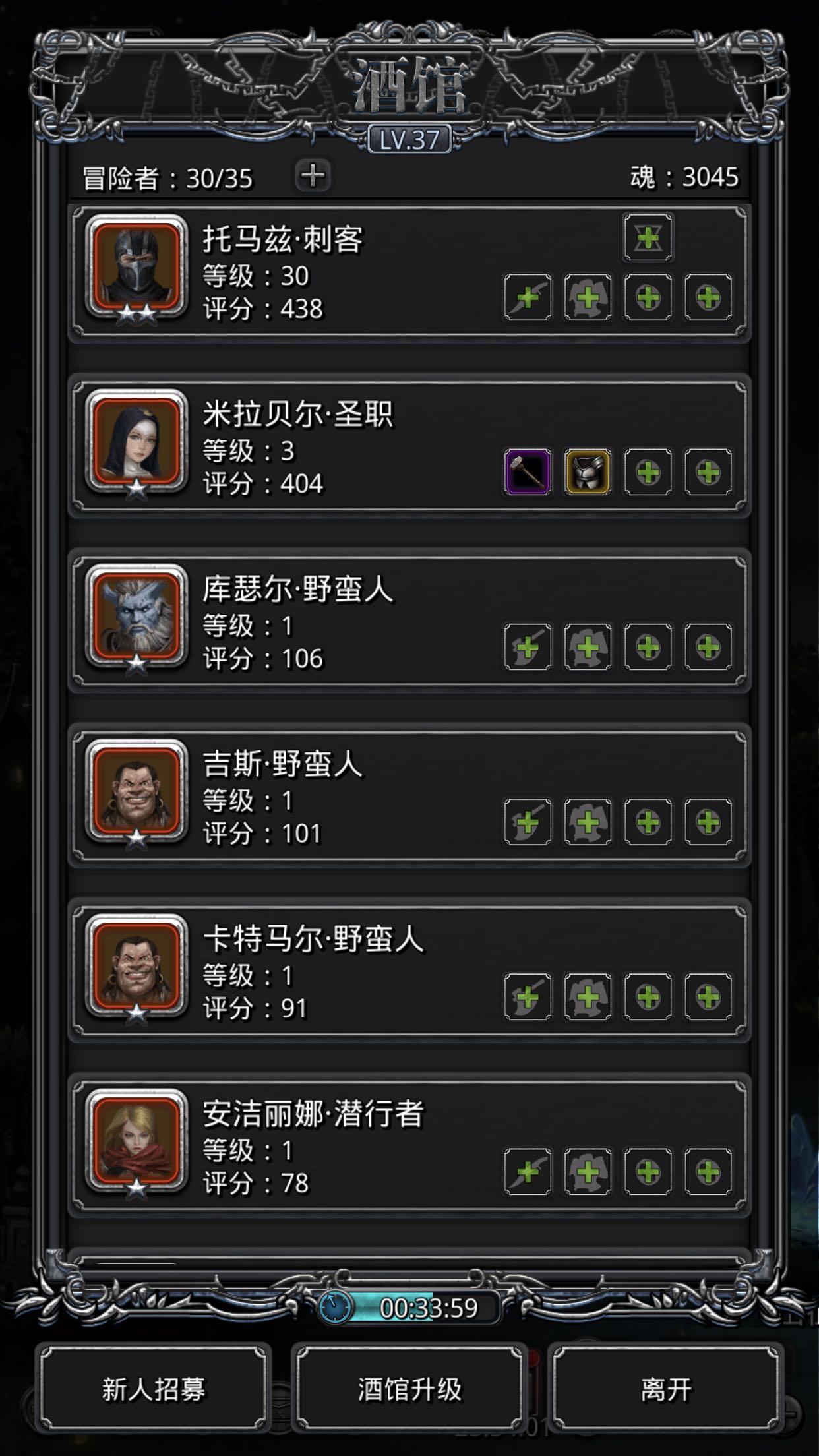Tap the plus icon next to 冒险者 30/35
Screen dimensions: 819x1456
coord(313,176)
